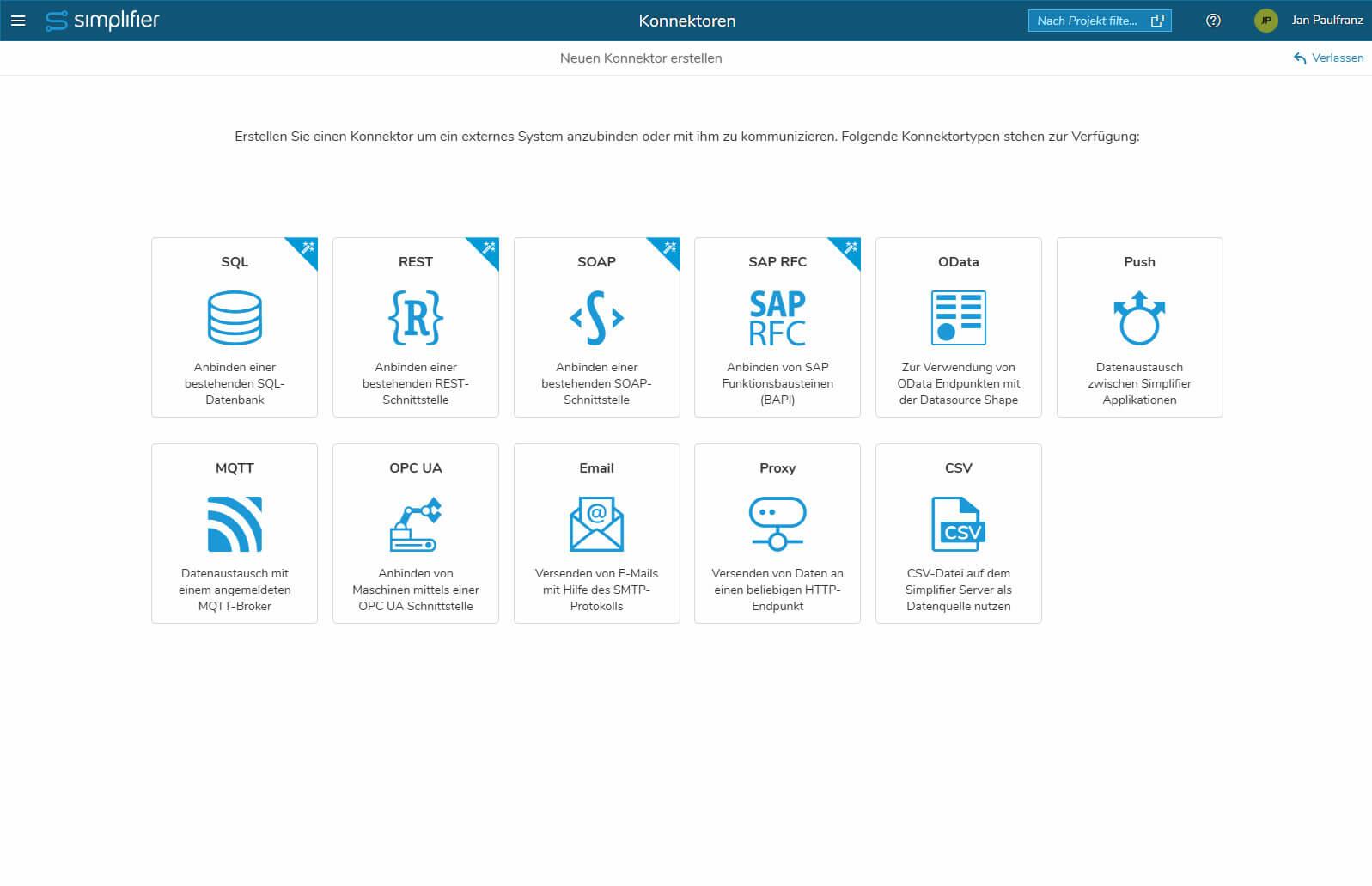This screenshot has width=1372, height=886.
Task: Select the Email envelope icon
Action: [596, 523]
